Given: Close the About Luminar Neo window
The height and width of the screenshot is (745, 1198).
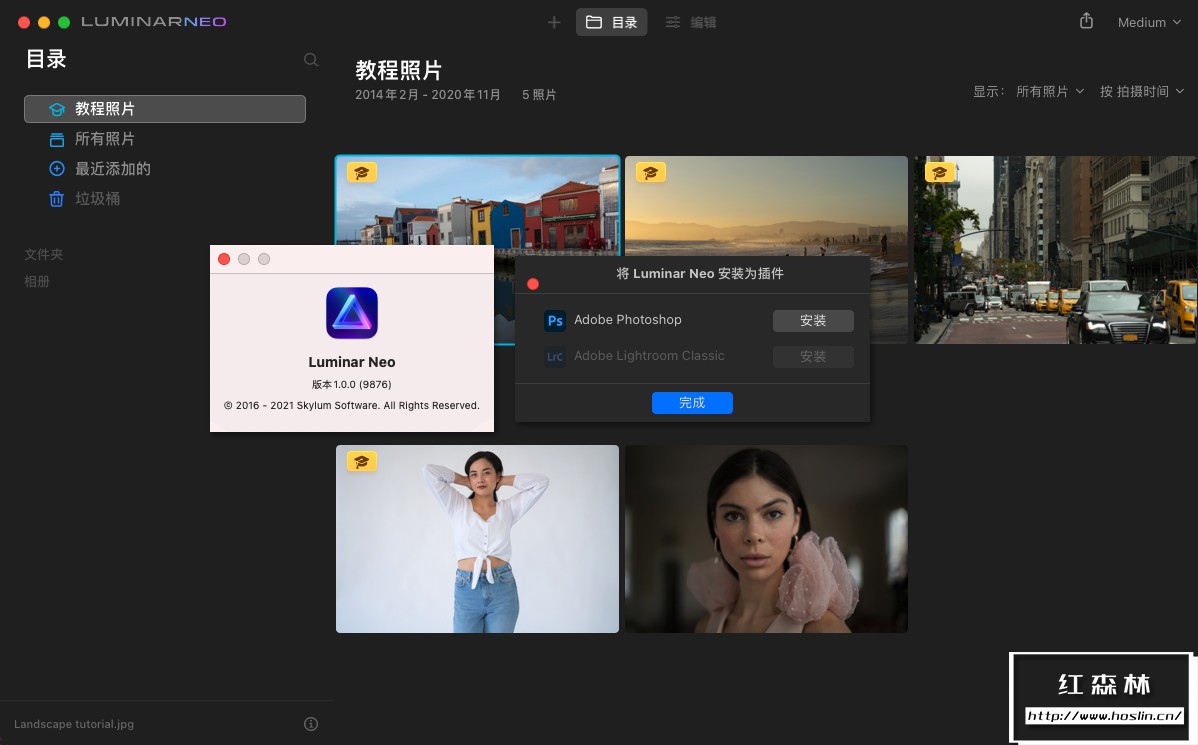Looking at the screenshot, I should click(224, 259).
